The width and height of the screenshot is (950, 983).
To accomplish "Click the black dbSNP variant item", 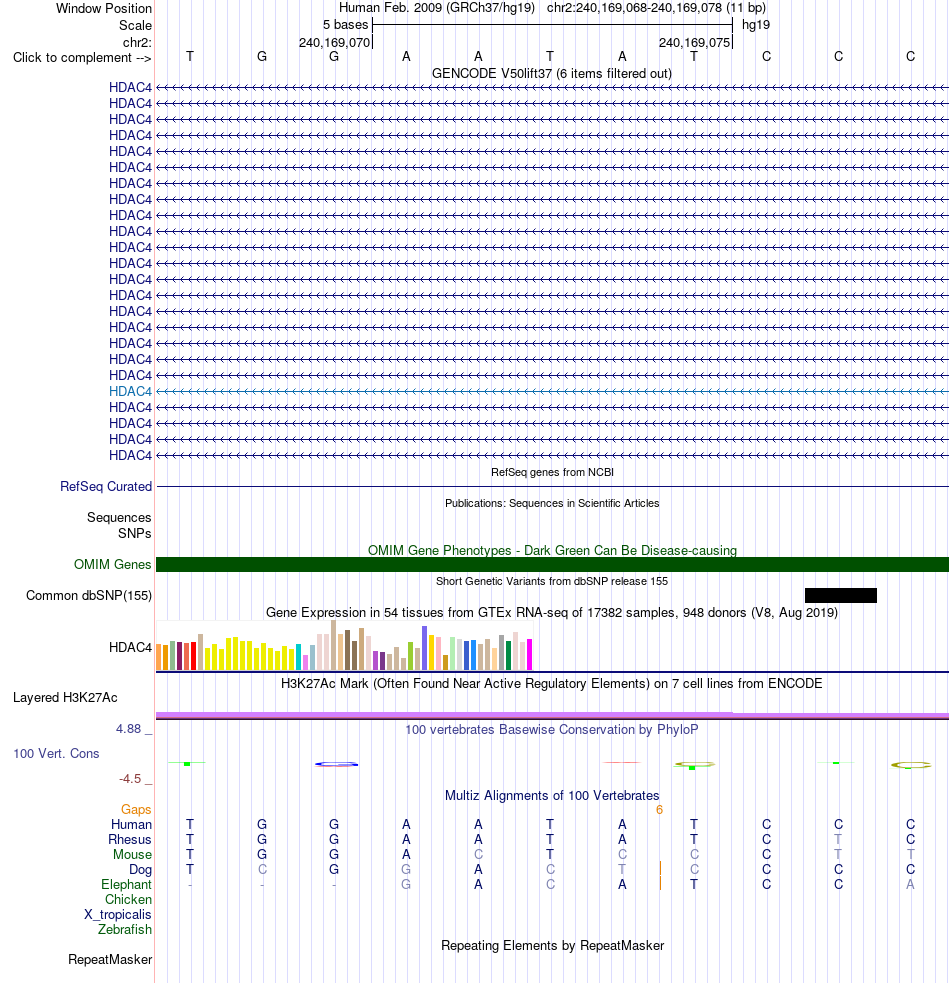I will [840, 596].
